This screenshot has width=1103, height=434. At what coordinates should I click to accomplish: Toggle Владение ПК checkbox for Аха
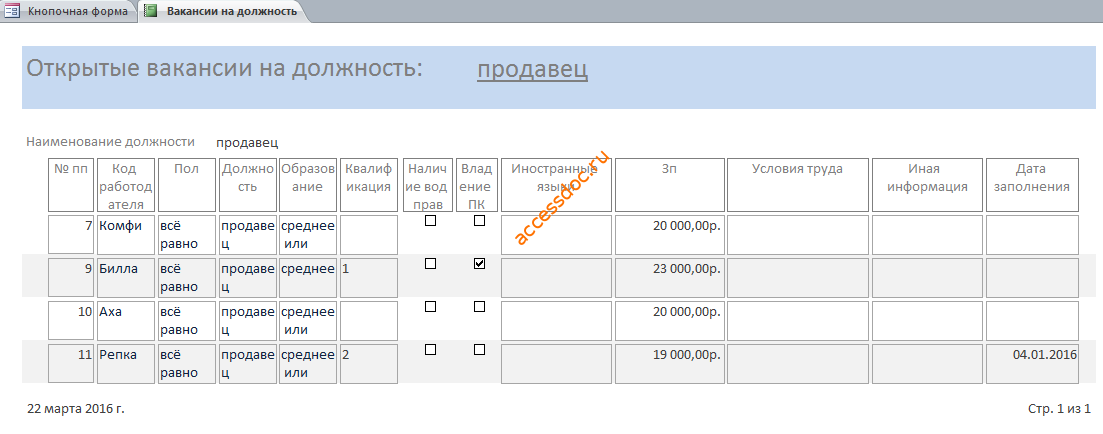pyautogui.click(x=480, y=307)
